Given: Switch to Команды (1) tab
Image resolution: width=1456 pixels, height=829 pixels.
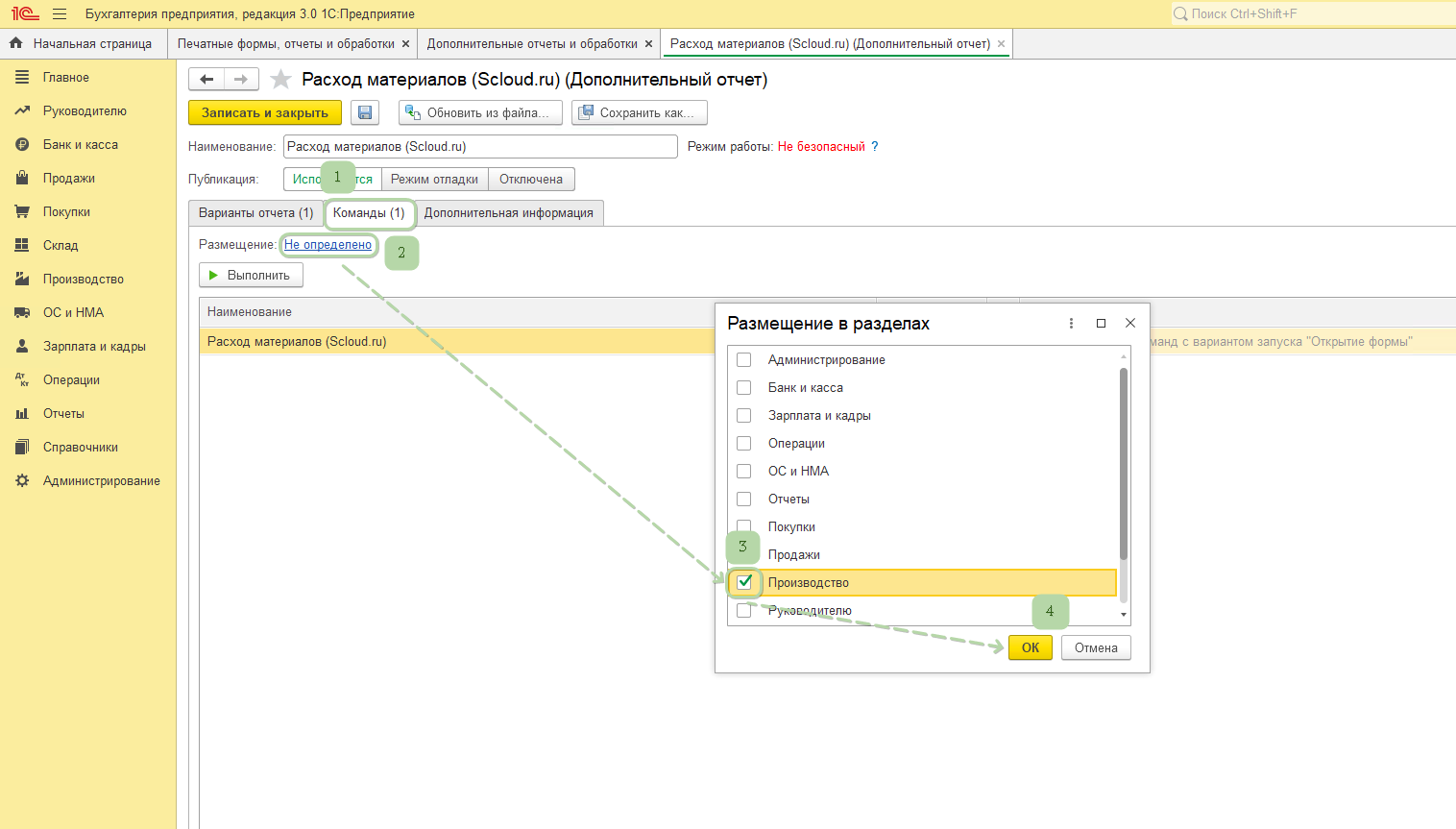Looking at the screenshot, I should point(369,212).
